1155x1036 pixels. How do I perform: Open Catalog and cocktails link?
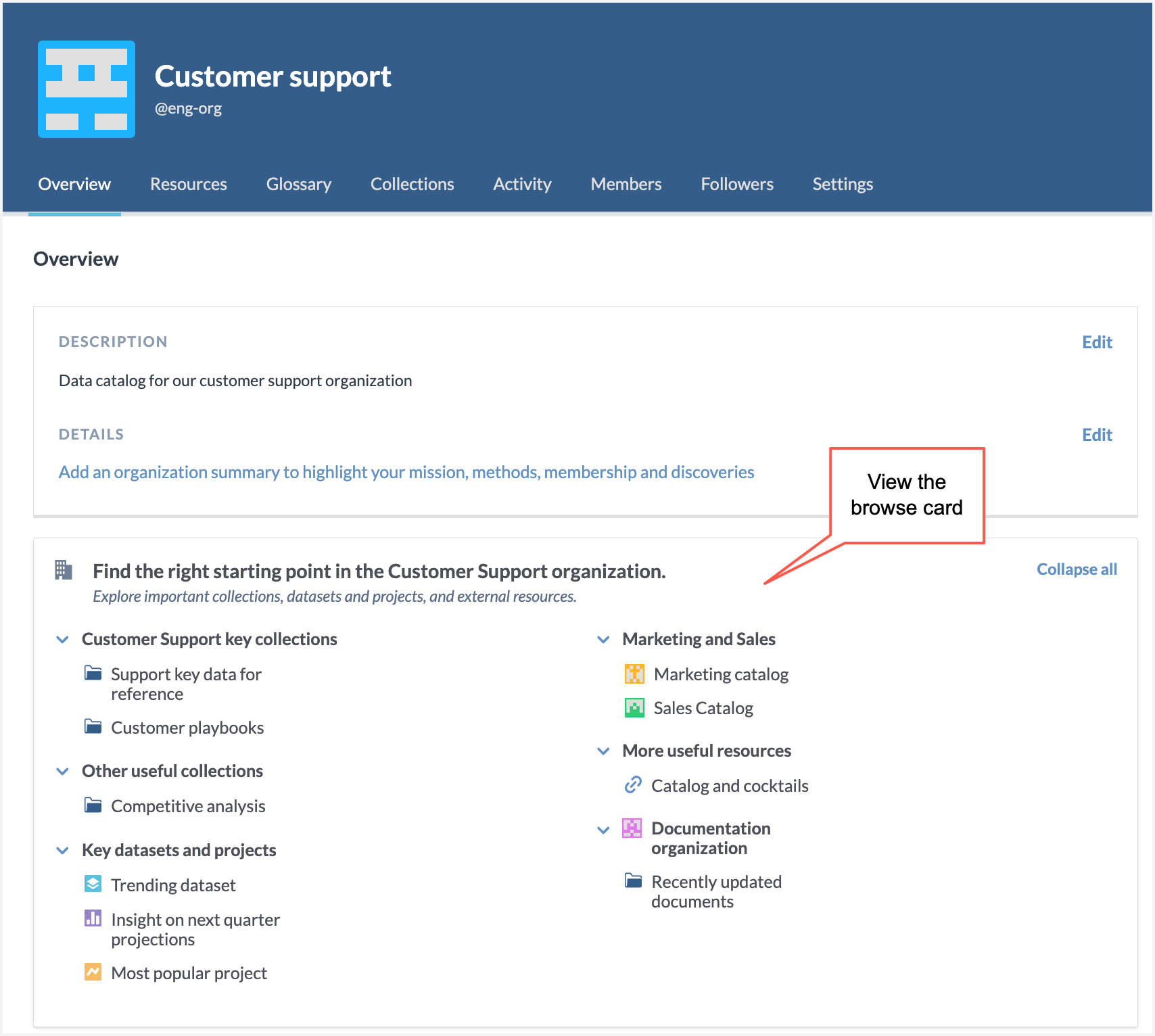730,786
